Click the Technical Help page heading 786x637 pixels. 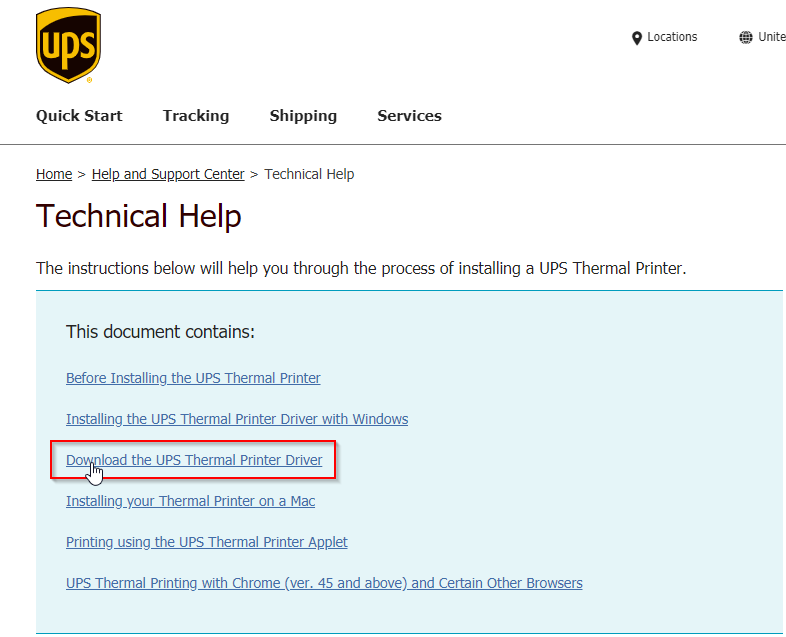click(x=139, y=216)
